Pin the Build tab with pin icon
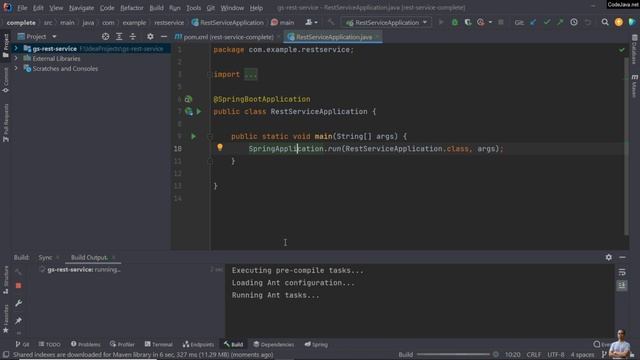The width and height of the screenshot is (640, 360). click(18, 320)
